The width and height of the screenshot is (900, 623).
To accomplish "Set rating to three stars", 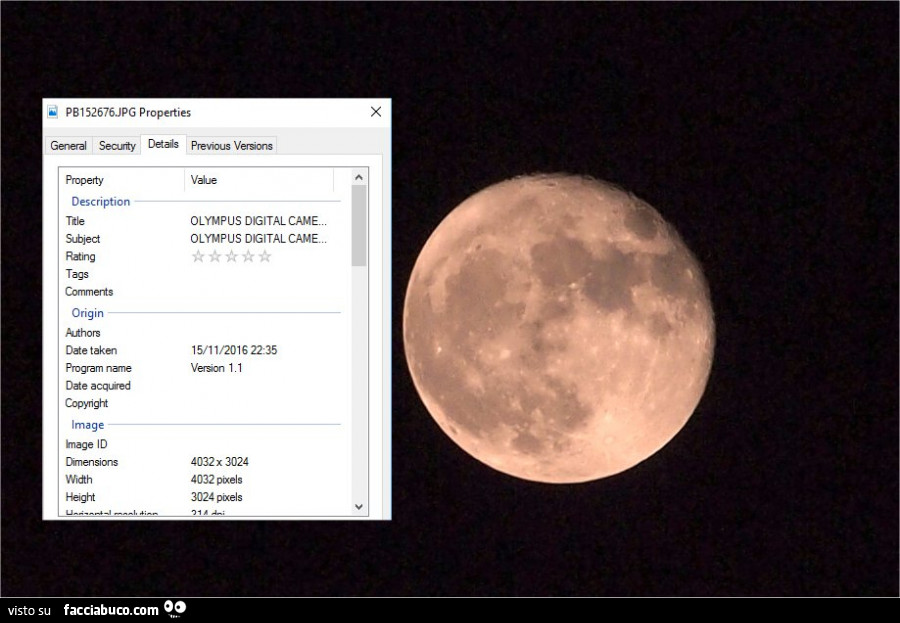I will [231, 256].
